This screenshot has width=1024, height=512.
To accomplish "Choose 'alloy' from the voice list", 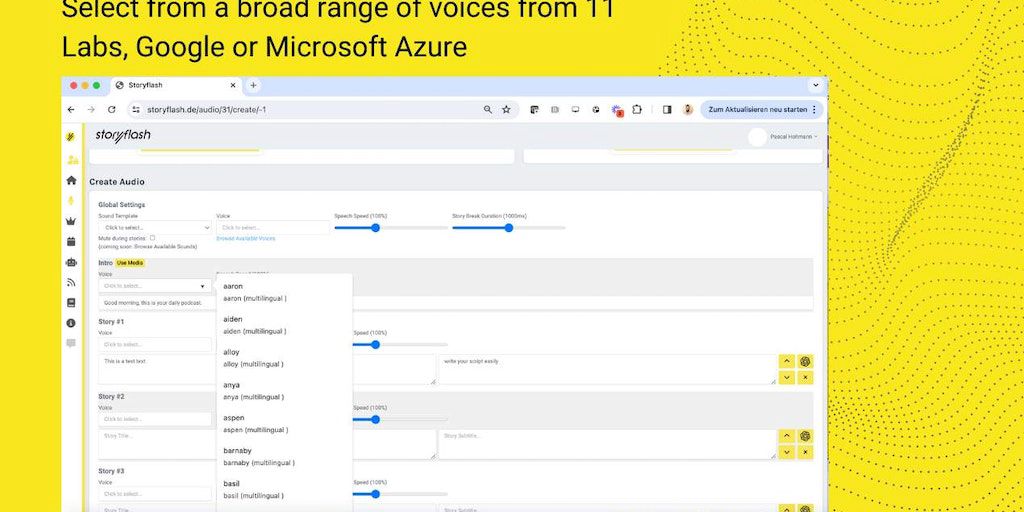I will [x=232, y=352].
